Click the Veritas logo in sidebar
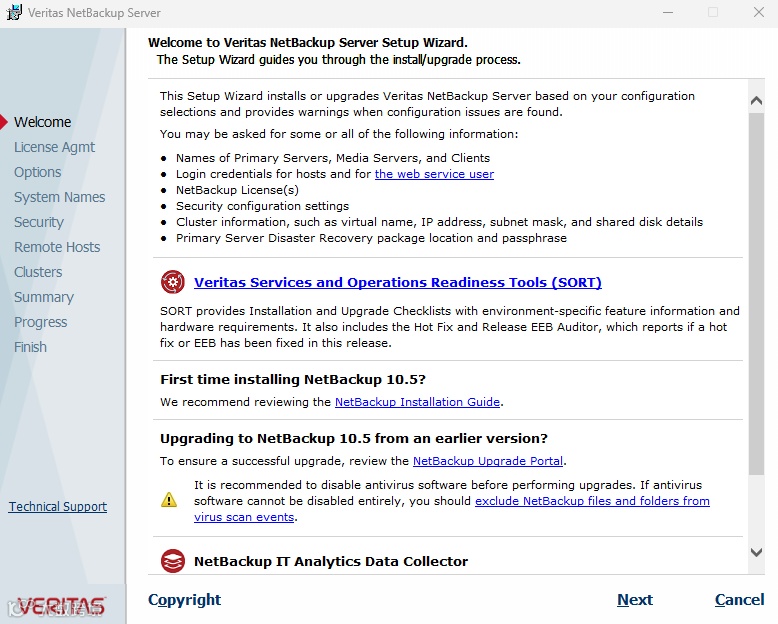The image size is (778, 624). pyautogui.click(x=60, y=606)
